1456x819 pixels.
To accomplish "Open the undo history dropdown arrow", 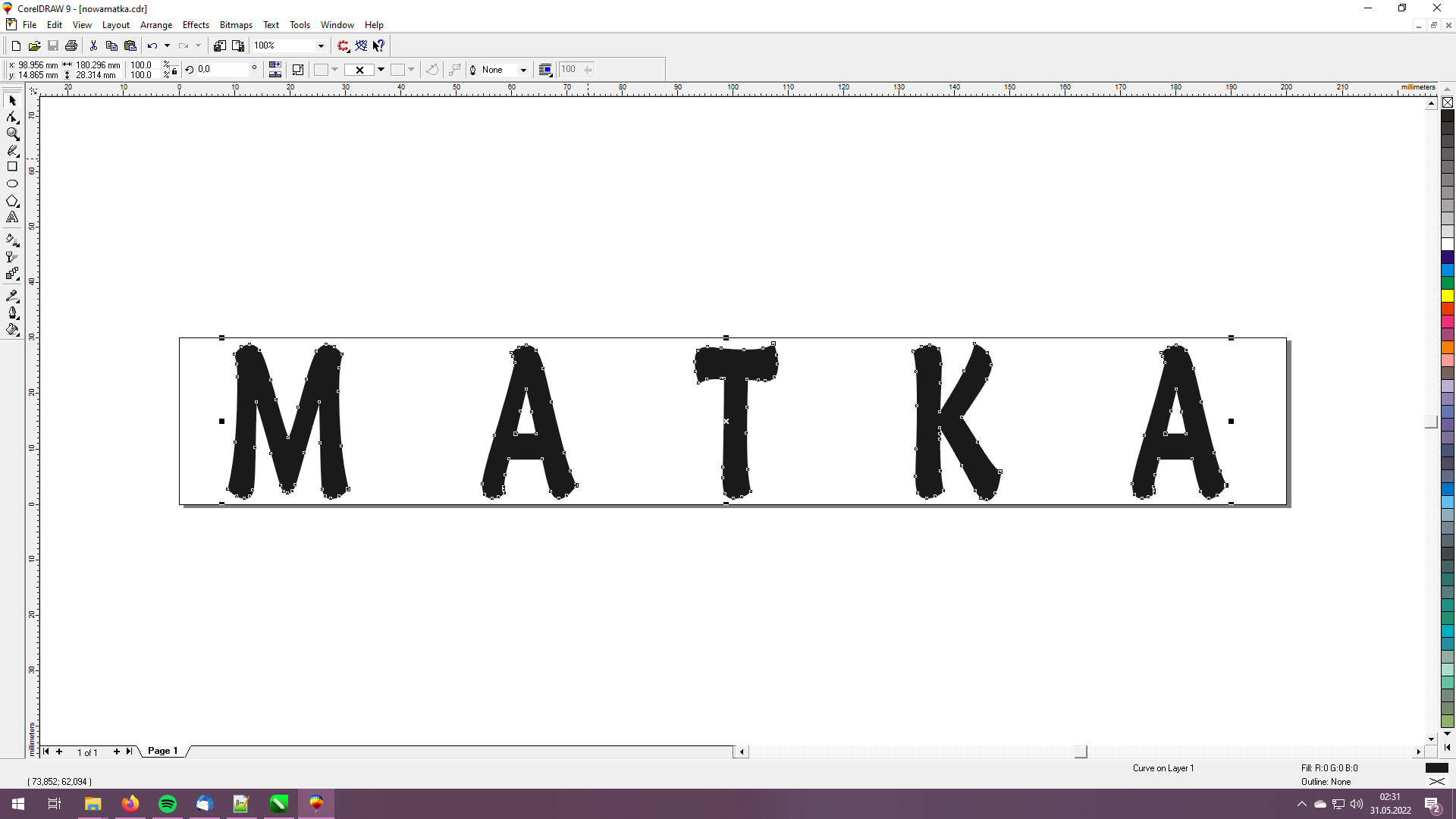I will [167, 45].
